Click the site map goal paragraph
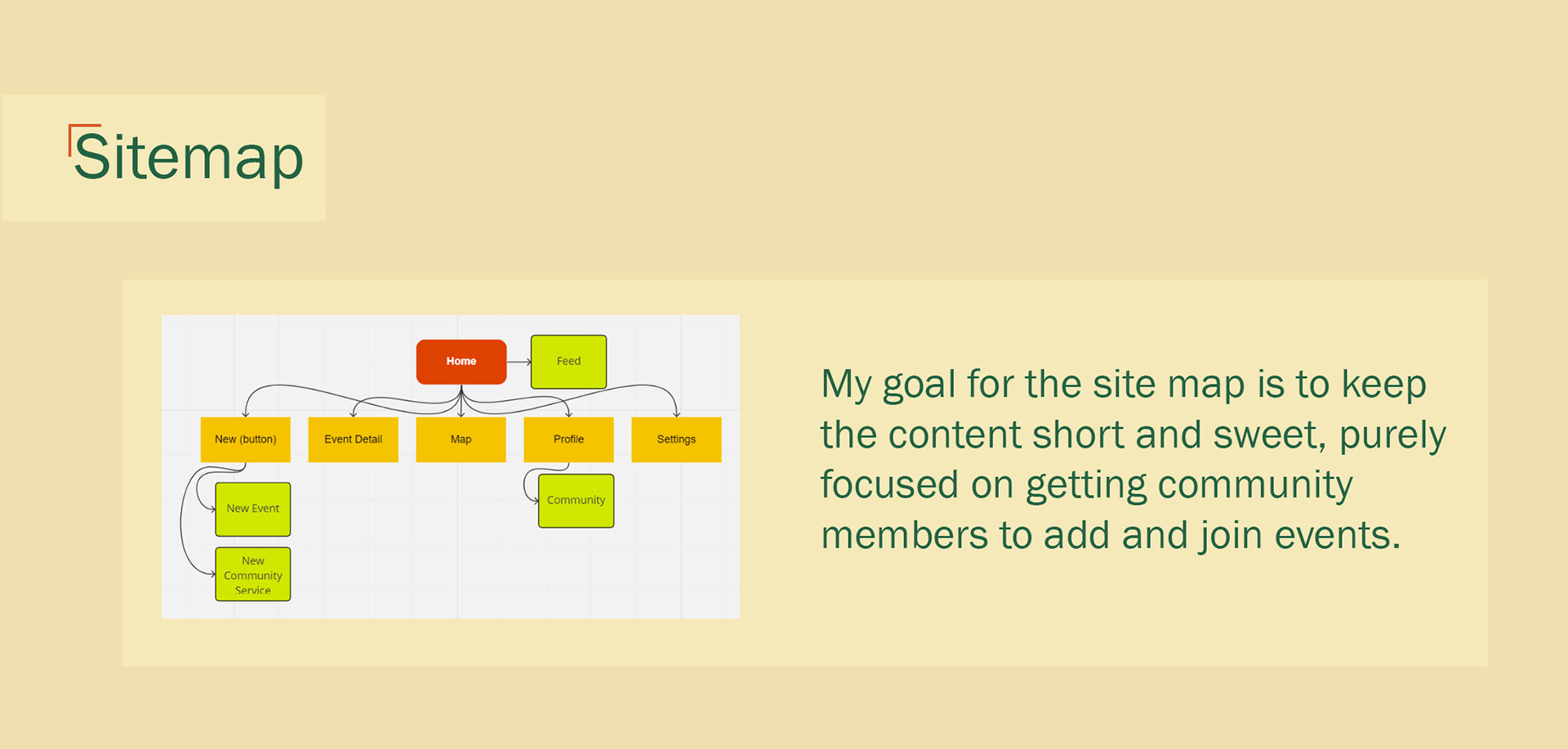 pos(1132,459)
